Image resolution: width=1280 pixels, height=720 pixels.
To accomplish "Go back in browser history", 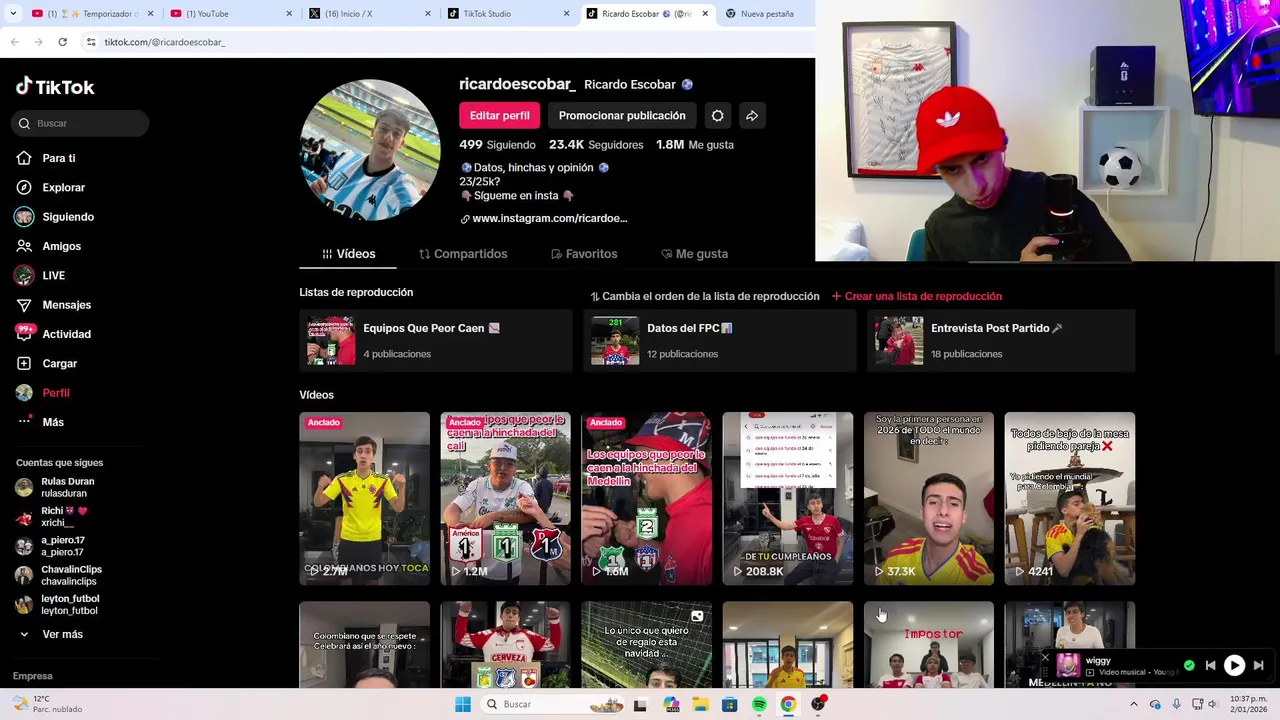I will tap(14, 42).
